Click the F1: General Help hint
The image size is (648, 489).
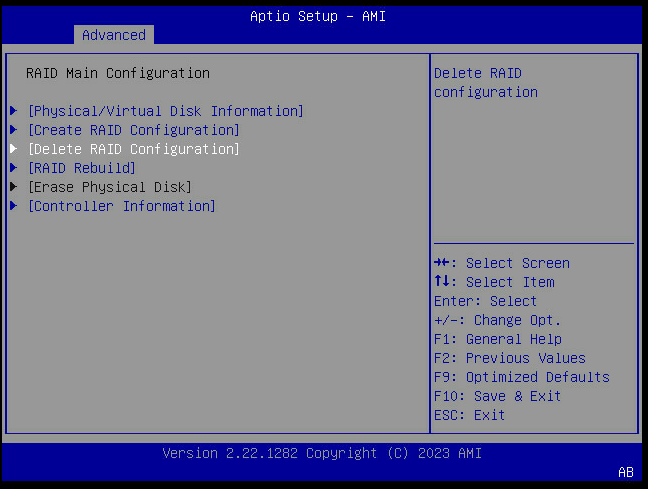498,339
